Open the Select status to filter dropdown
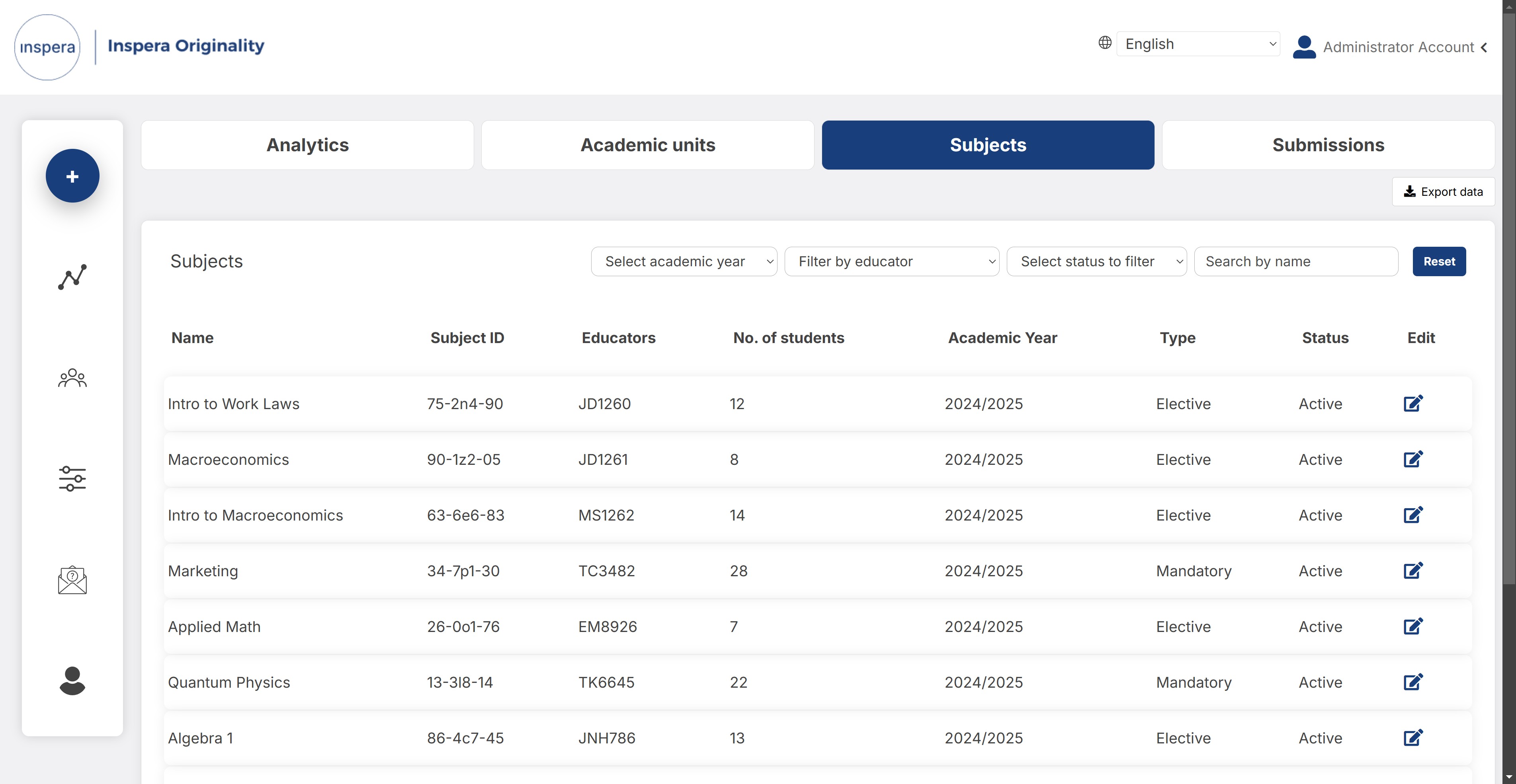 click(x=1096, y=261)
